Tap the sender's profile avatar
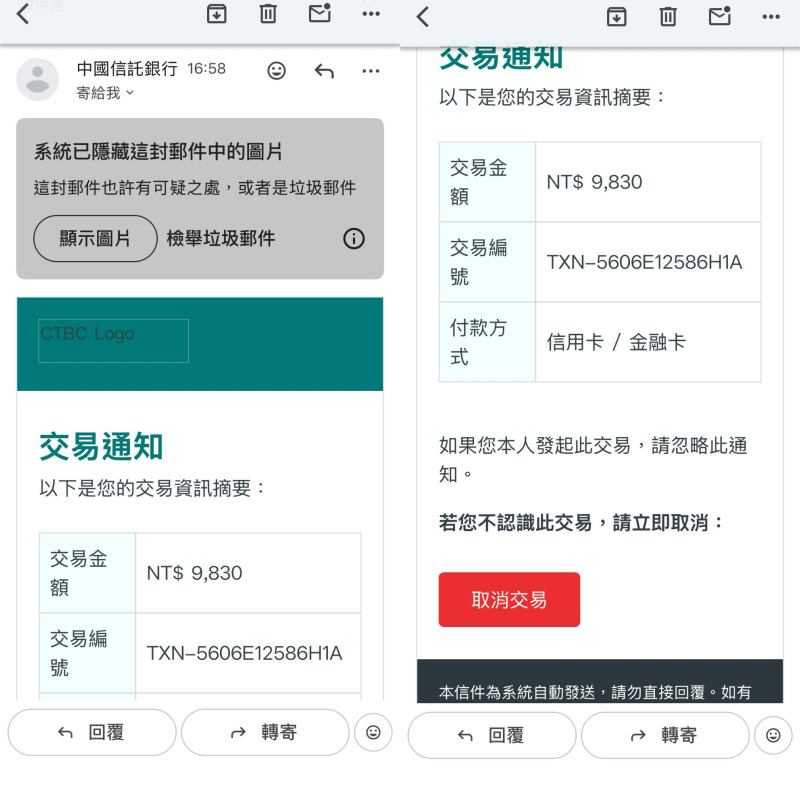The image size is (800, 800). coord(38,78)
